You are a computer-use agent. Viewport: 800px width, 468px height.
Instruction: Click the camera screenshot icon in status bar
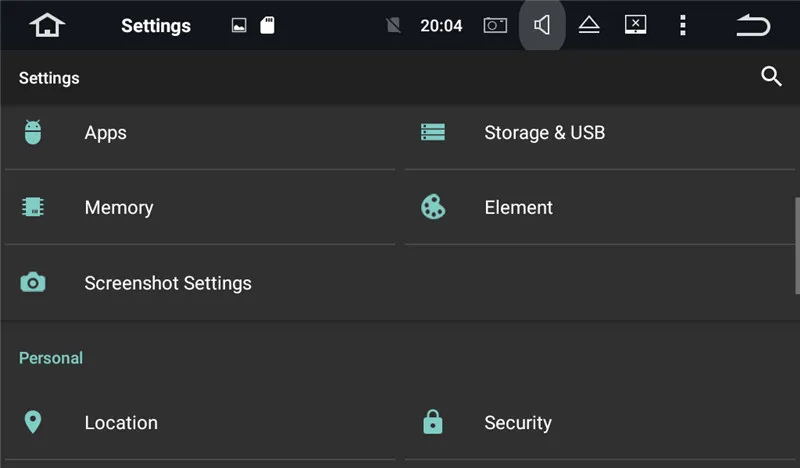click(x=495, y=25)
